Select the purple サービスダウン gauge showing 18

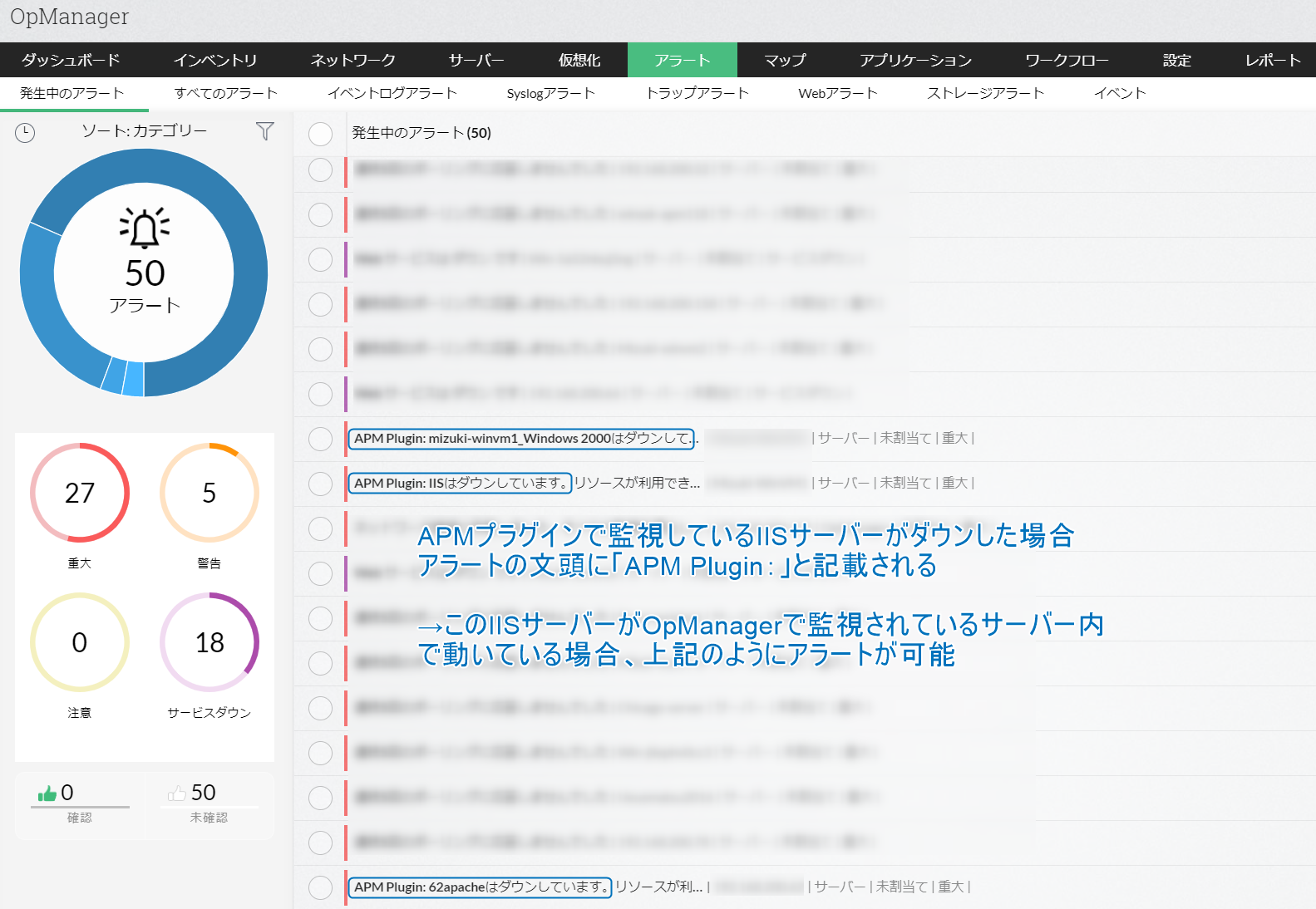[209, 642]
